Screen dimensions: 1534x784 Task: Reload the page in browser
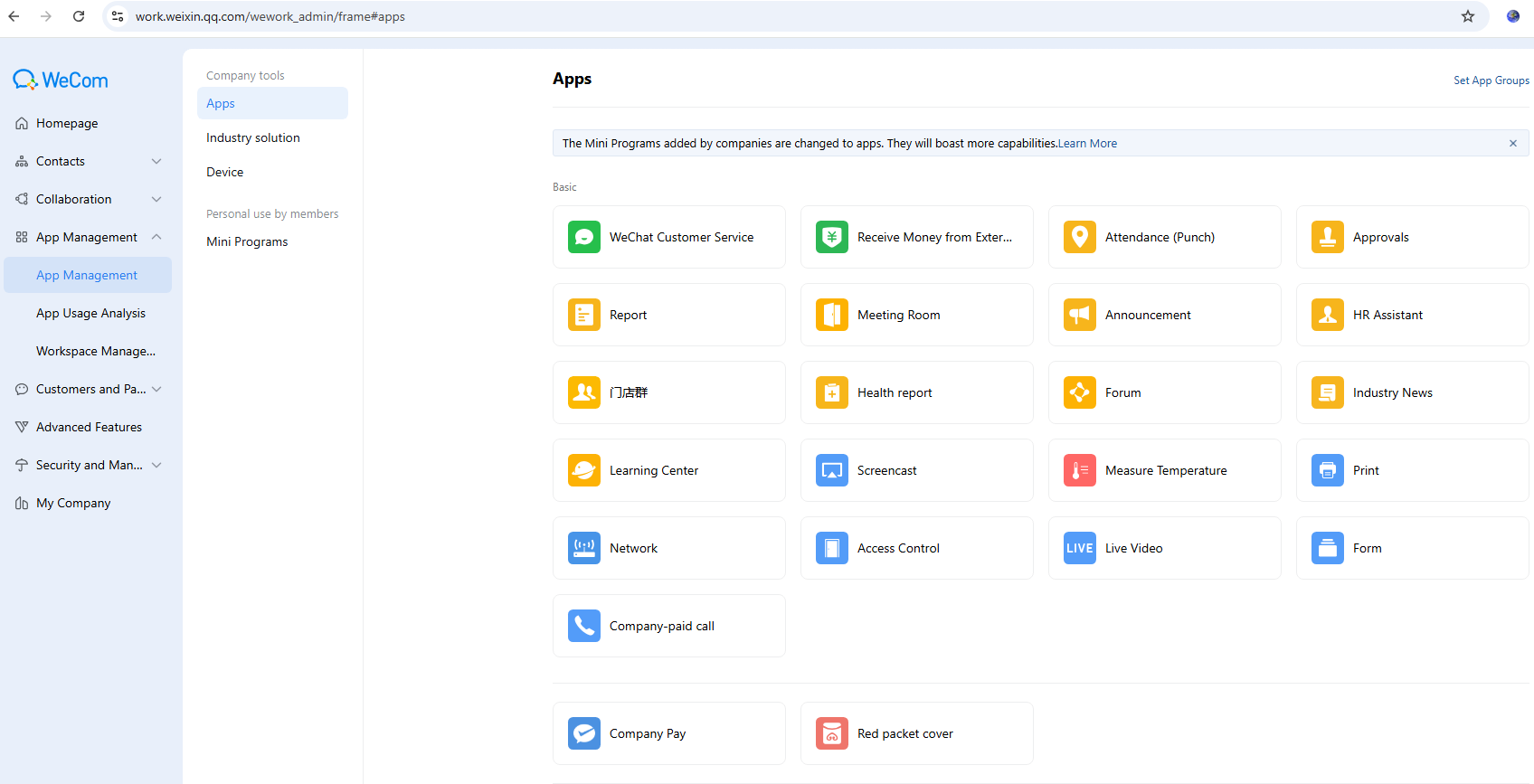tap(79, 16)
